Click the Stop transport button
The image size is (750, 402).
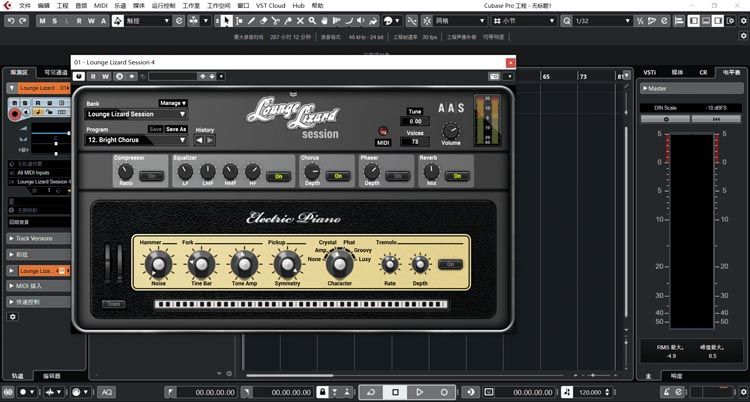click(x=396, y=392)
